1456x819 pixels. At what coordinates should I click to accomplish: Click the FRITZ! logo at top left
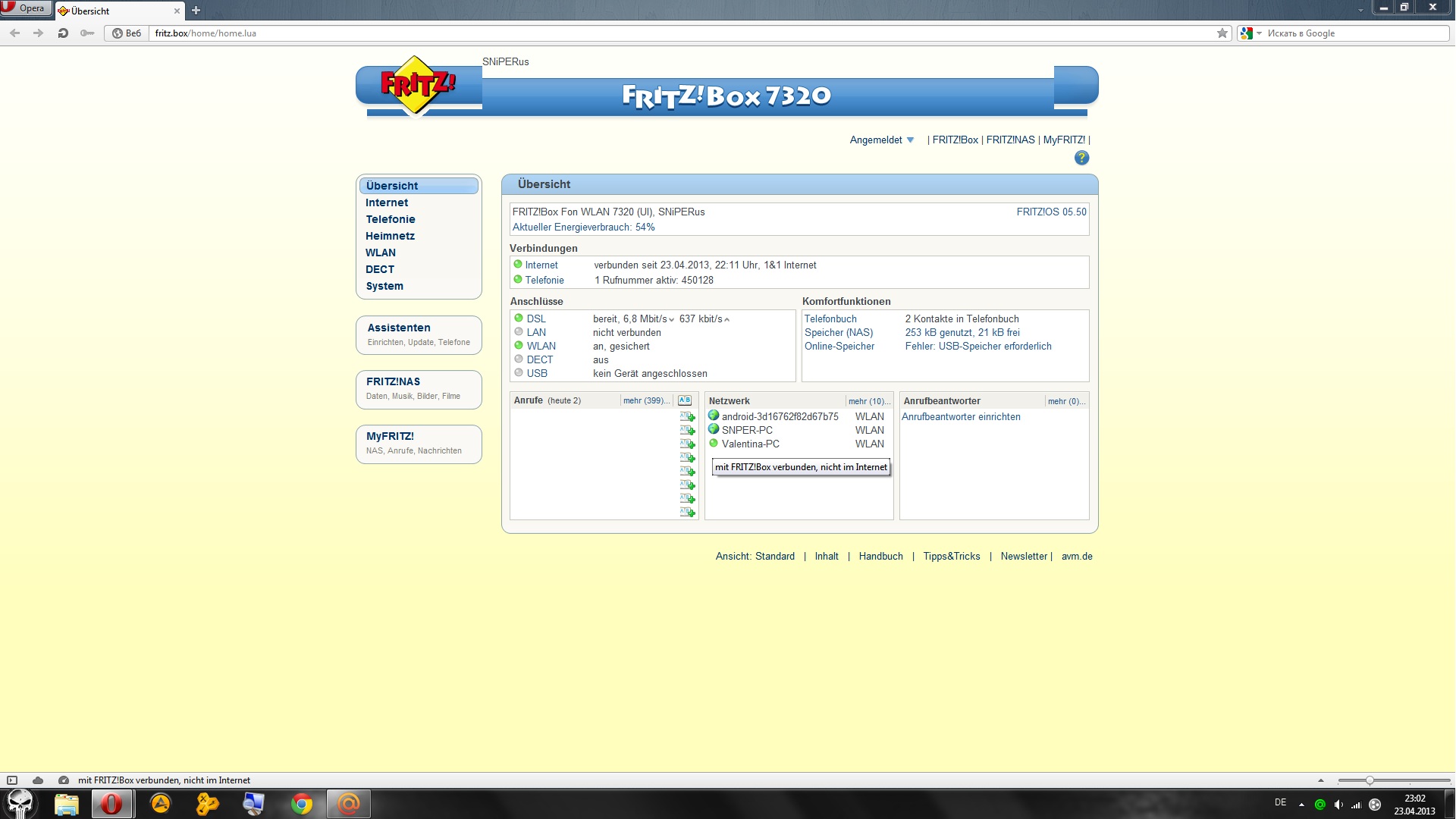[x=416, y=85]
